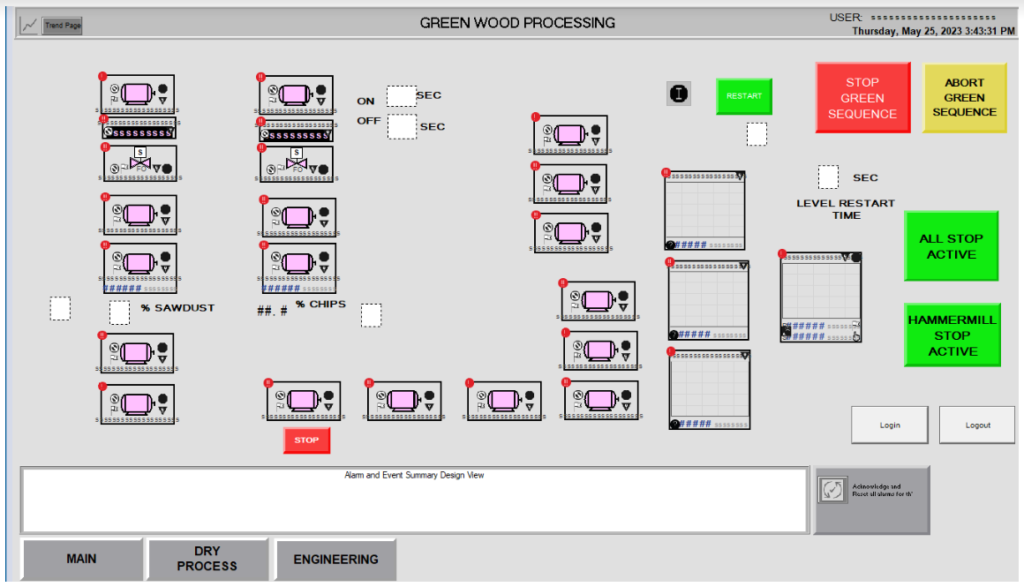Open the ENGINEERING tab
The image size is (1024, 587).
pyautogui.click(x=336, y=560)
